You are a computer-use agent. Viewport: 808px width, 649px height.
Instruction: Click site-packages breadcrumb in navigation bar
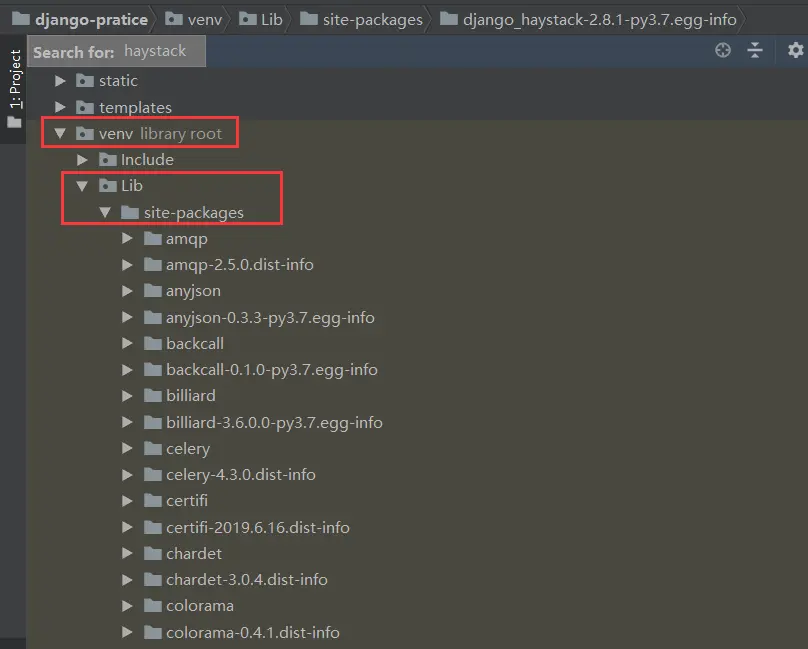click(361, 20)
